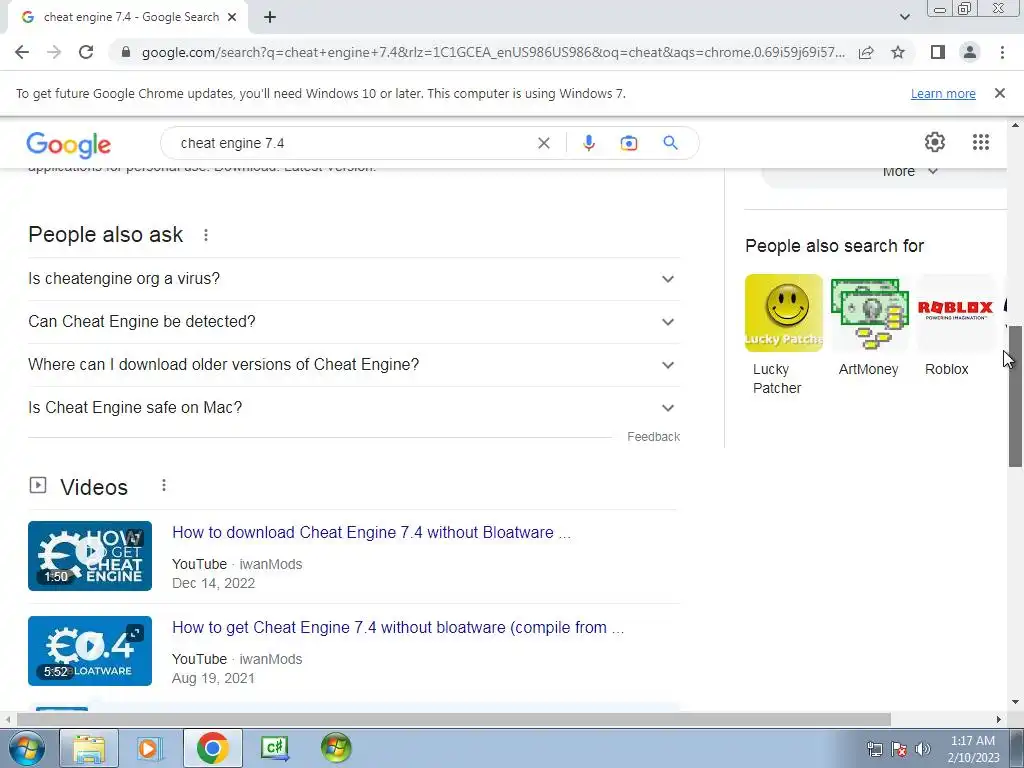Click the horizontal scrollbar thumb
1024x768 pixels.
click(454, 719)
